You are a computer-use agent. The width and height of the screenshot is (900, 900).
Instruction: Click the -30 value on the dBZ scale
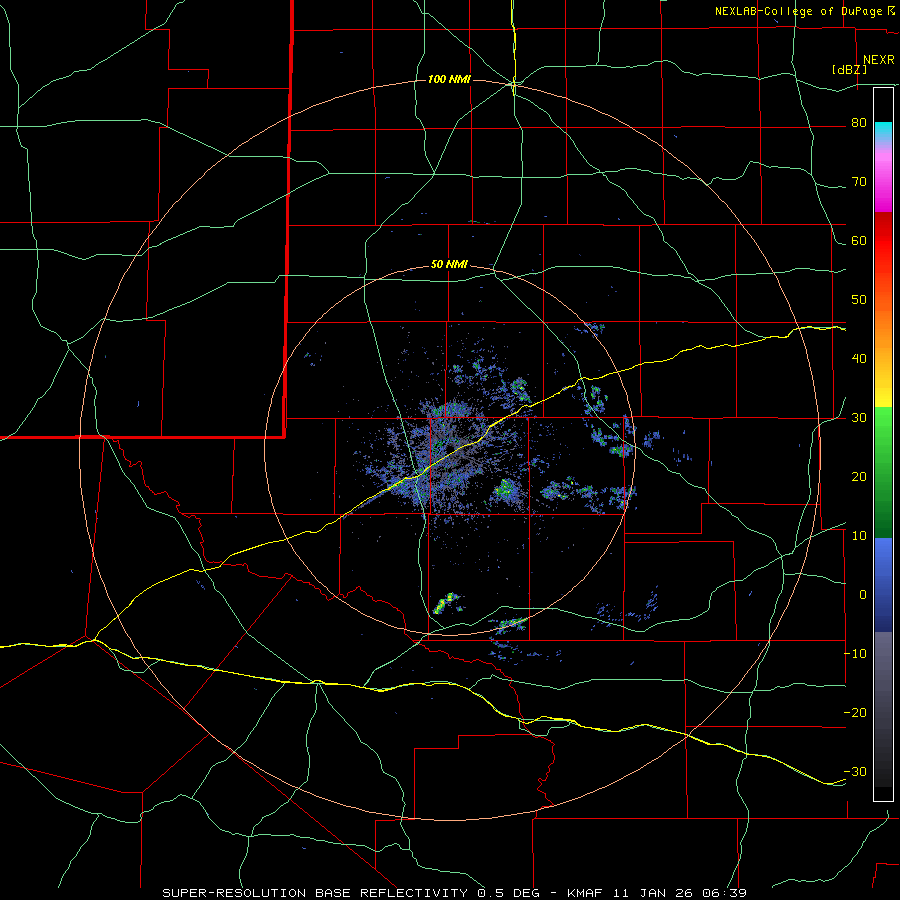[x=855, y=772]
